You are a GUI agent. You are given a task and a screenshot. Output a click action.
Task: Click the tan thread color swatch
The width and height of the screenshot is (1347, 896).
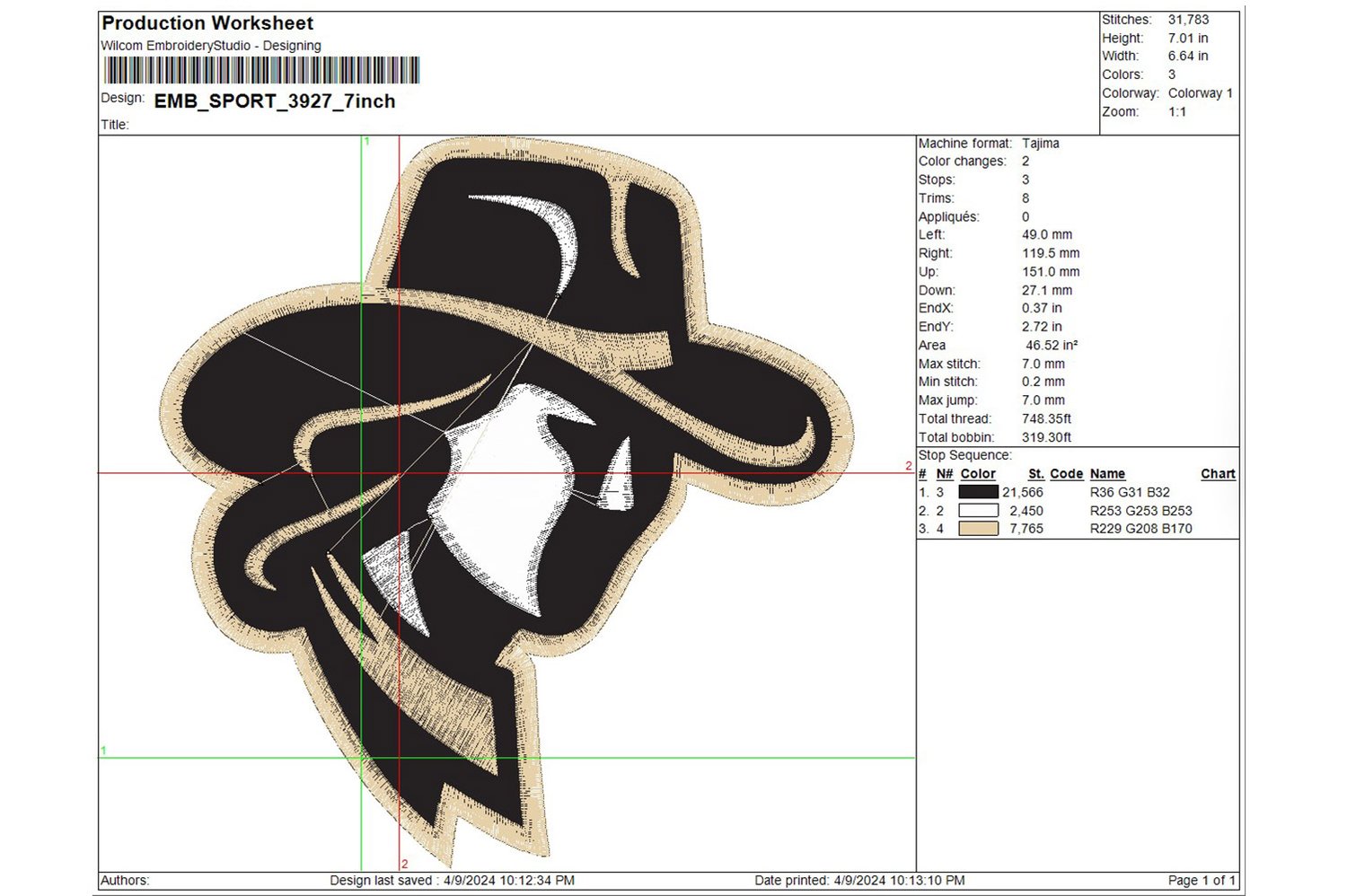point(978,529)
